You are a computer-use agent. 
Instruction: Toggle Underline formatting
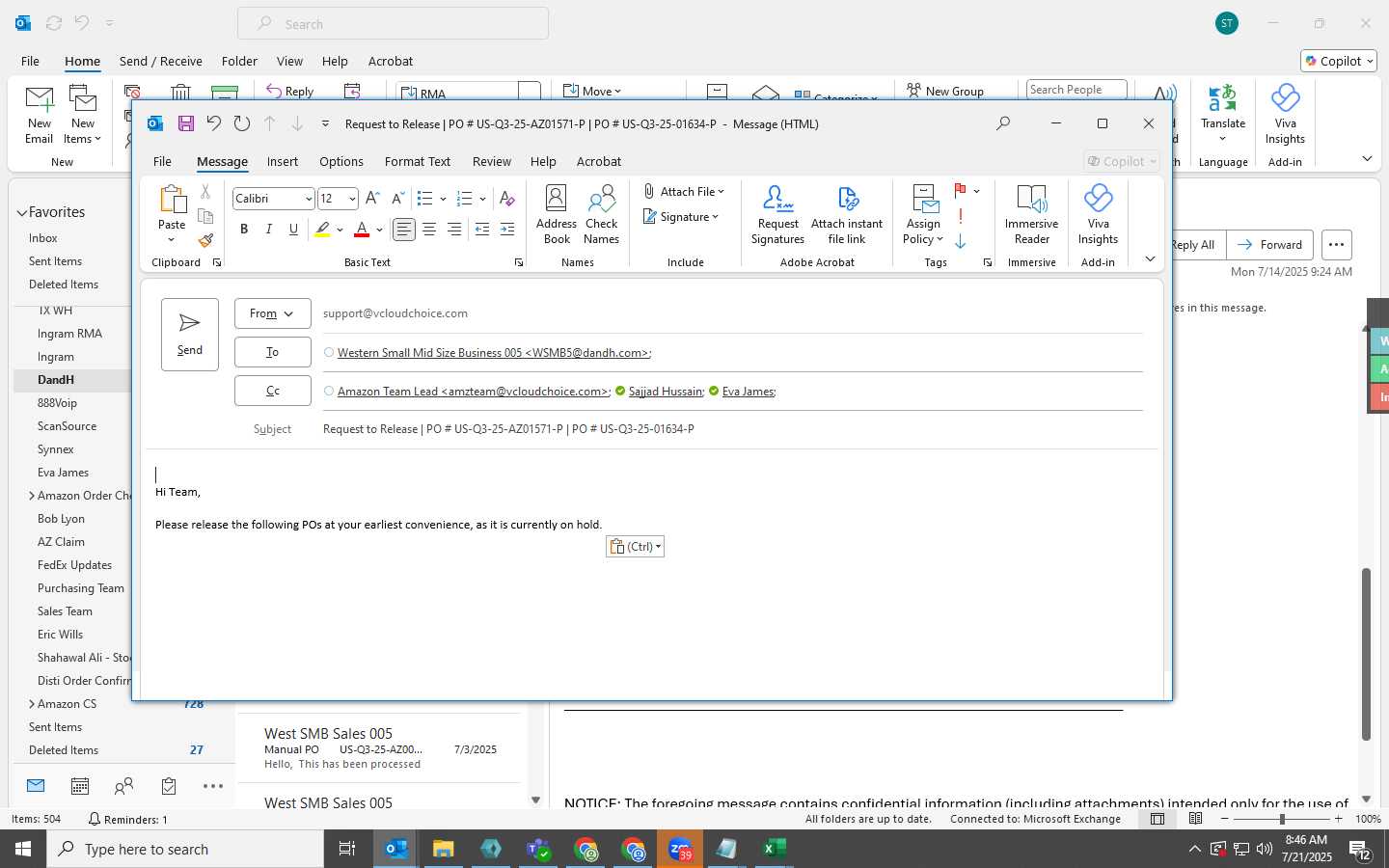tap(293, 229)
